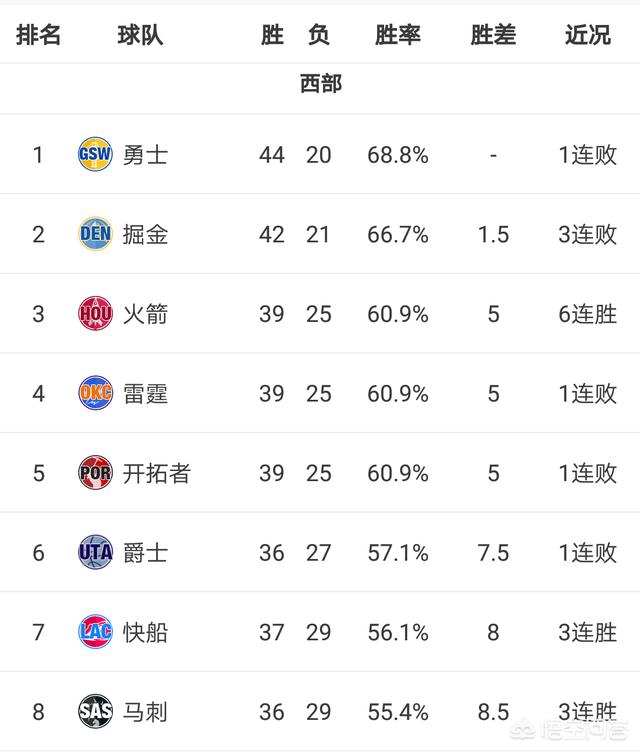Open the HOU Rockets logo icon

click(x=95, y=313)
